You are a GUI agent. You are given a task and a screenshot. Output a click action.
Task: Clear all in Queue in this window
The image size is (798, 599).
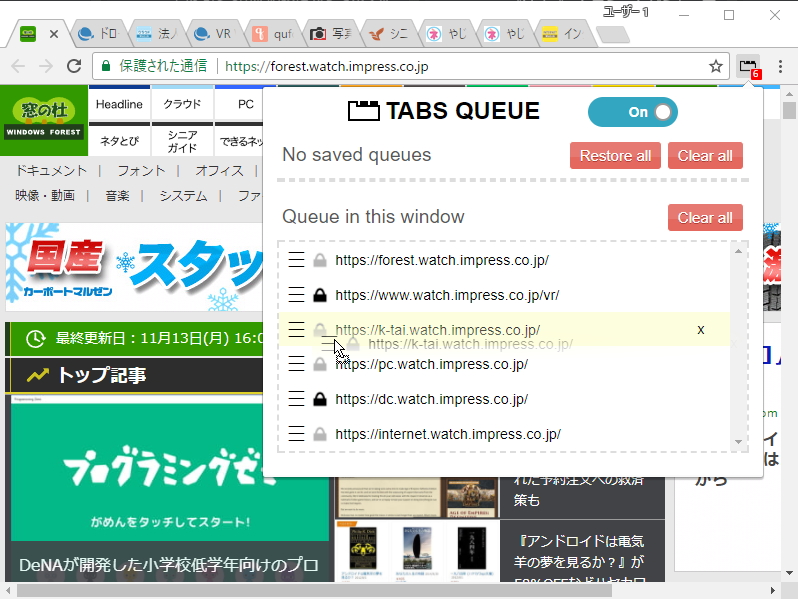pyautogui.click(x=705, y=218)
